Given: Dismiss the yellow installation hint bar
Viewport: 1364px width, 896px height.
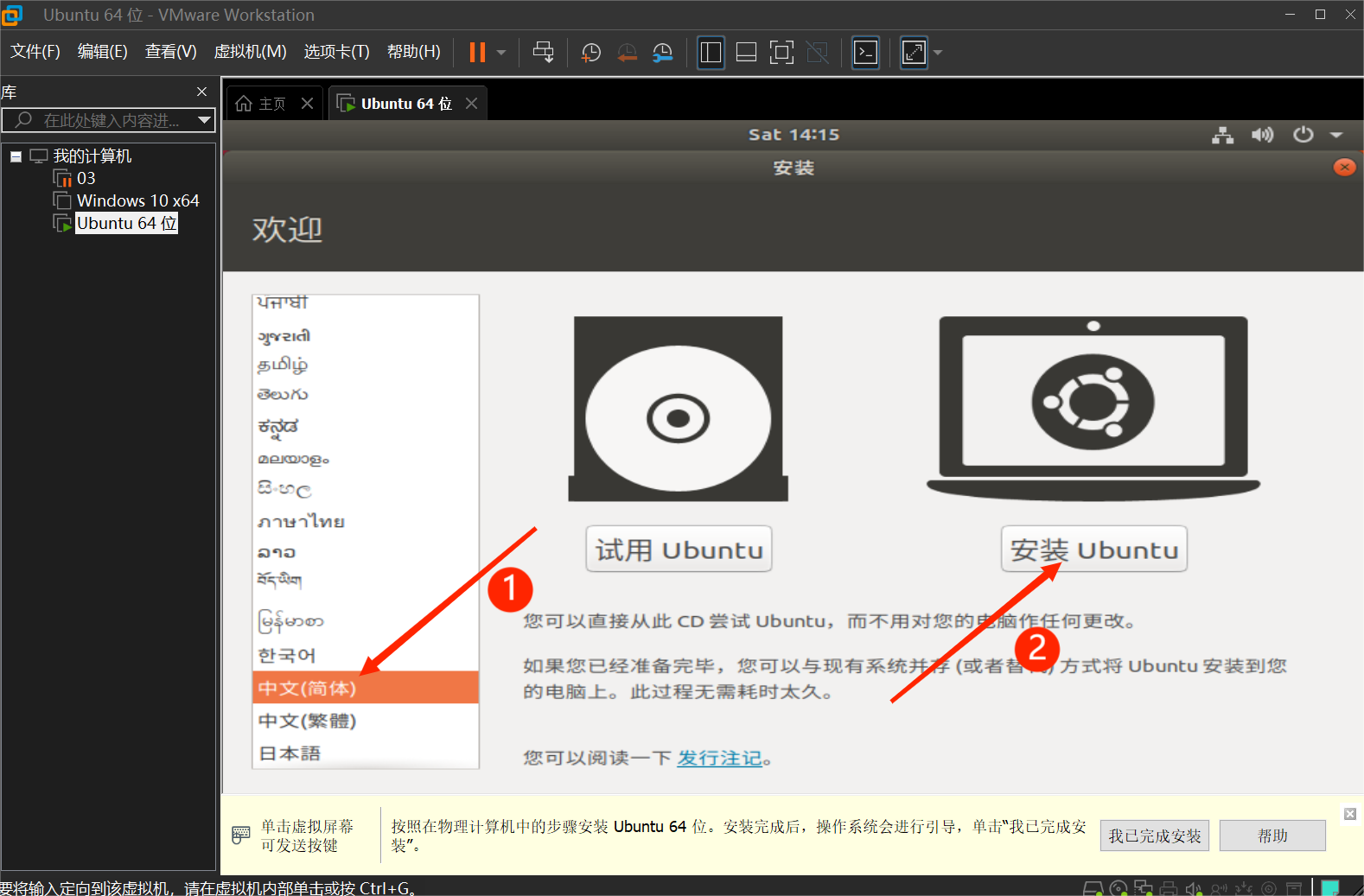Looking at the screenshot, I should (x=1350, y=814).
